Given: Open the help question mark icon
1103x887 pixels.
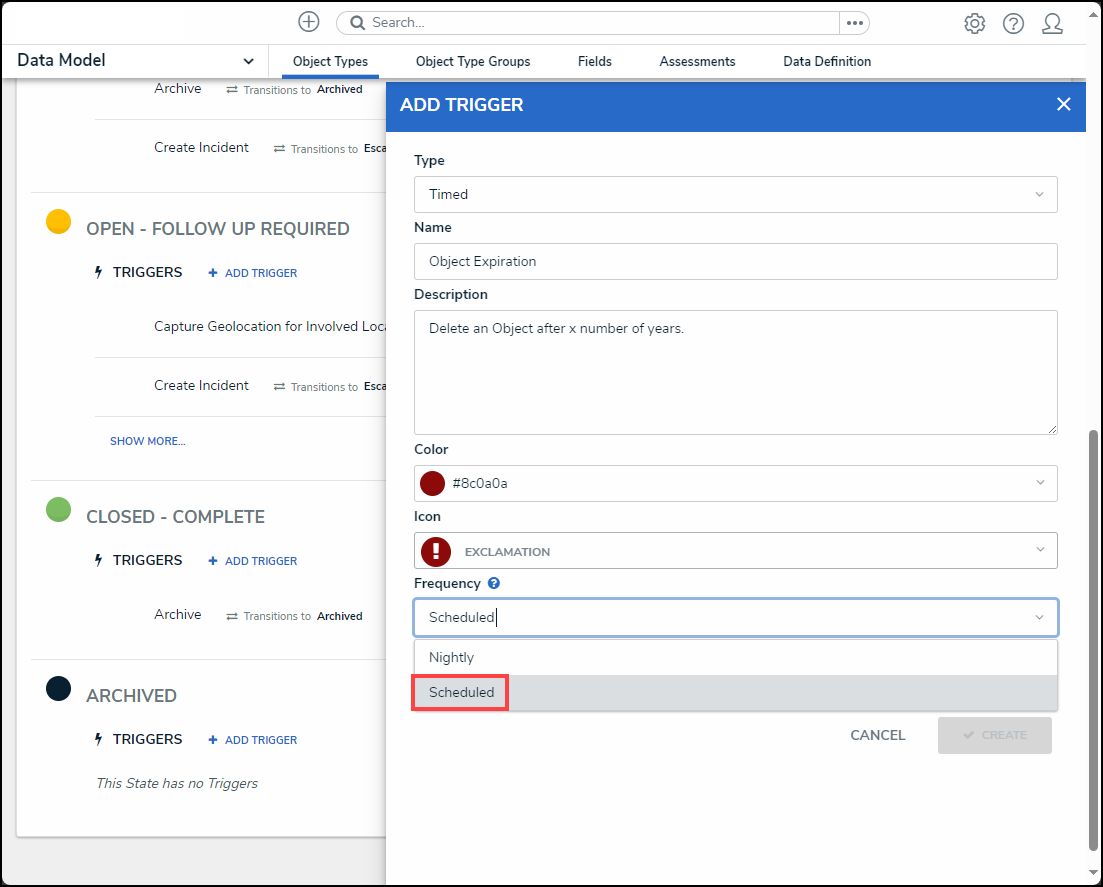Looking at the screenshot, I should click(1013, 24).
